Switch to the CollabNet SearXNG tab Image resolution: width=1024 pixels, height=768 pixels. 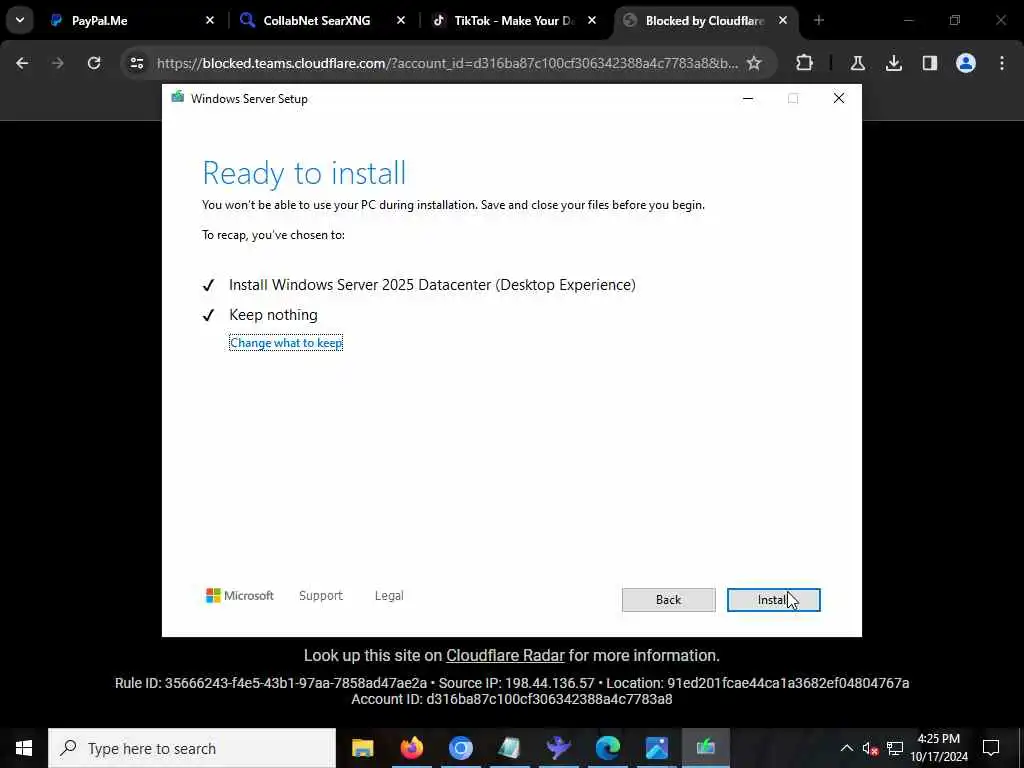(322, 21)
